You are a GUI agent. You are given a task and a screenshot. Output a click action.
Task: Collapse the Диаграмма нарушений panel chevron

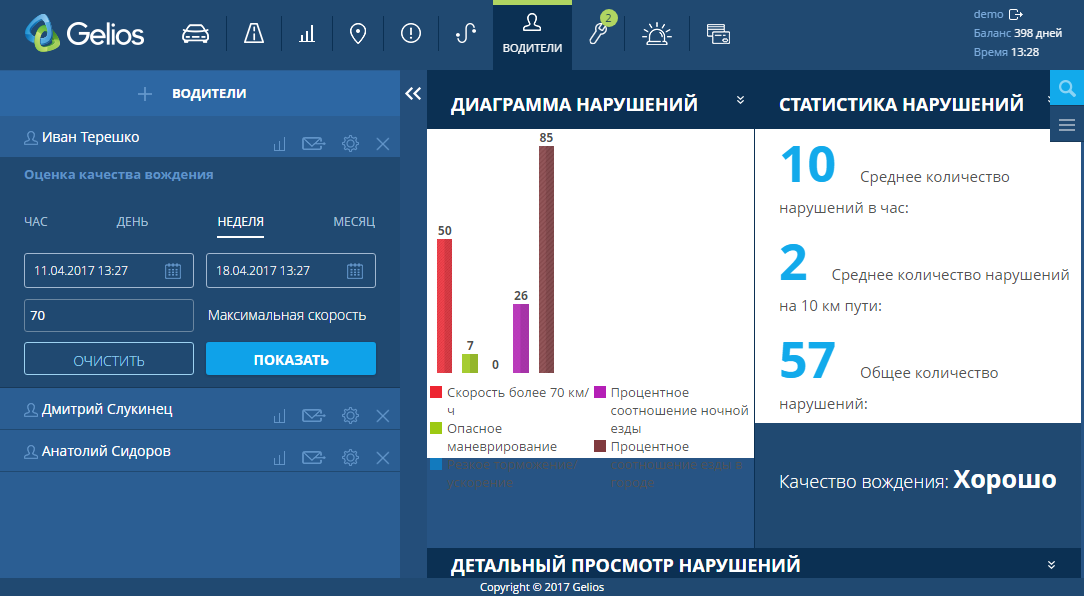pyautogui.click(x=741, y=100)
